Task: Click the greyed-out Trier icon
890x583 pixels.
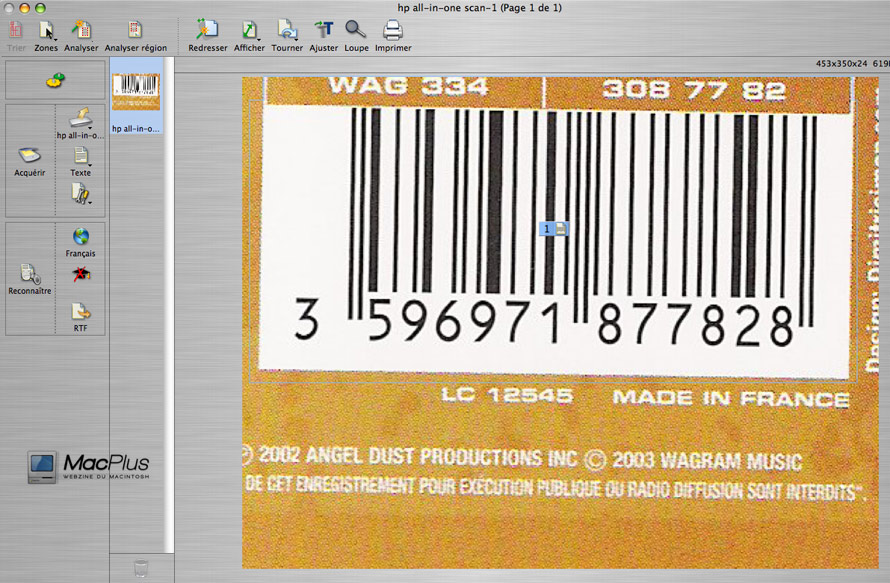Action: (16, 30)
